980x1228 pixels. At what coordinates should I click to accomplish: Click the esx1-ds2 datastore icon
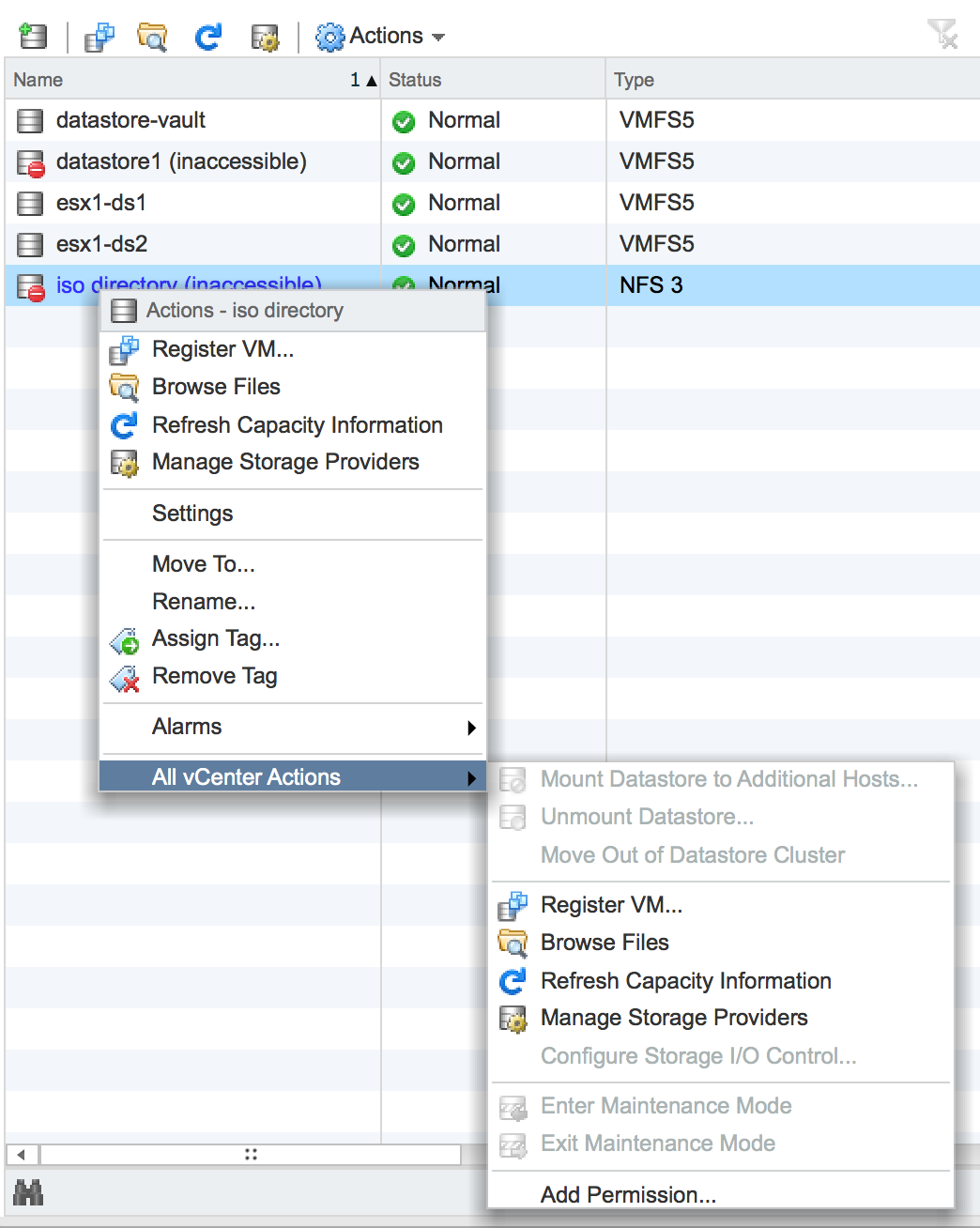point(31,245)
